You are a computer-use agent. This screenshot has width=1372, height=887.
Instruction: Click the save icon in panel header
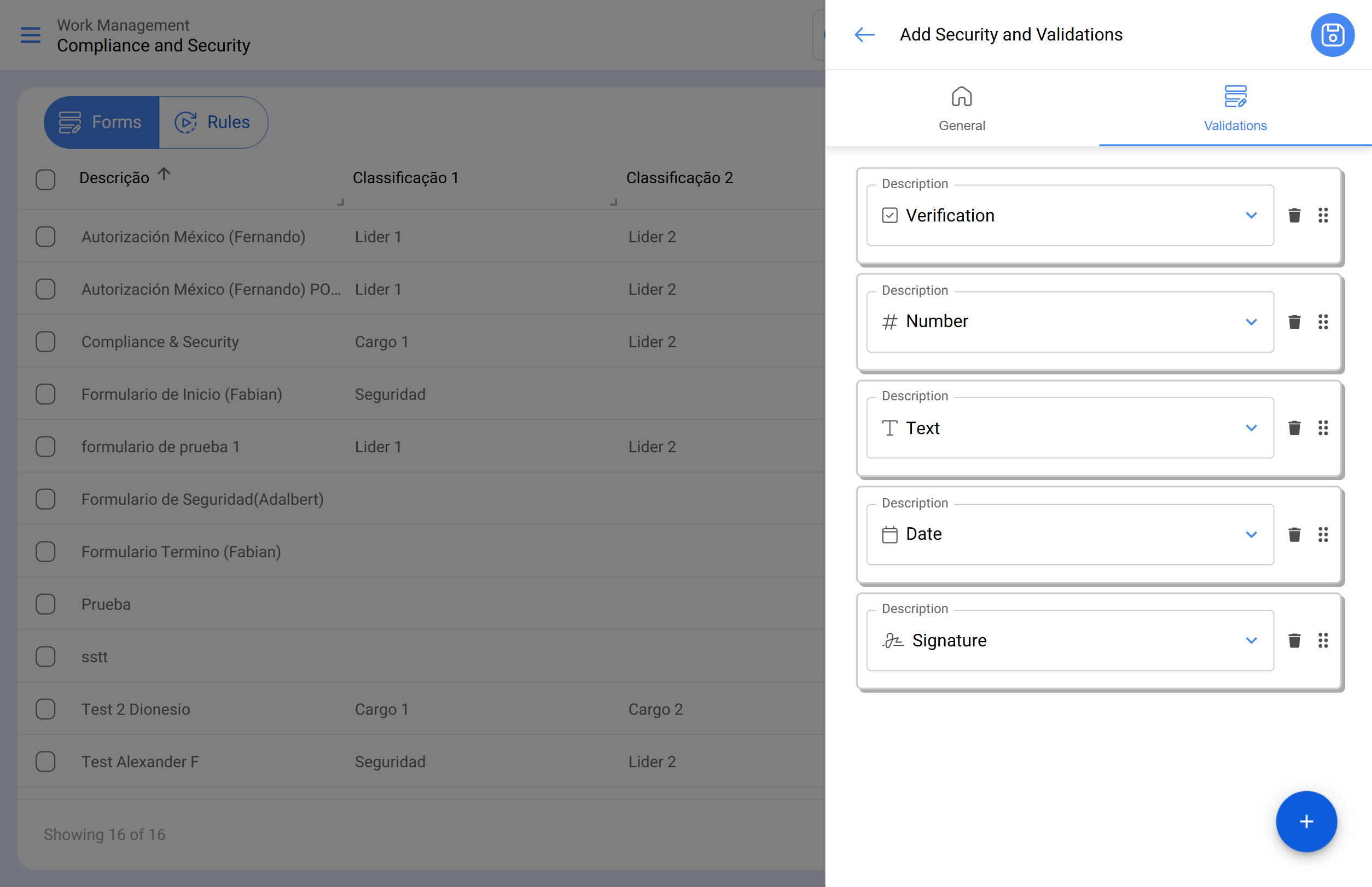point(1332,35)
